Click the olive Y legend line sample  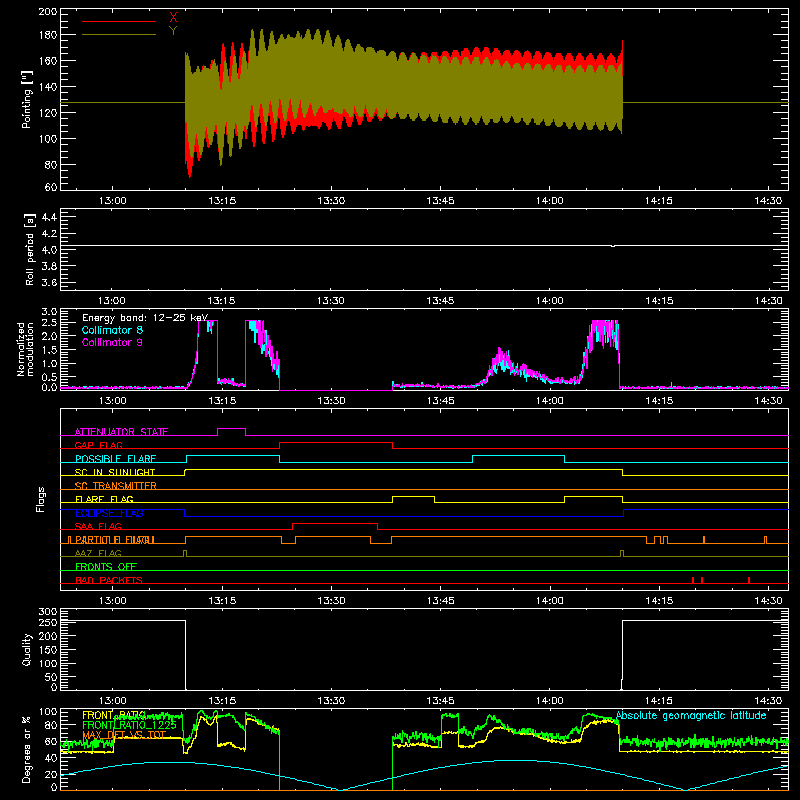[119, 34]
